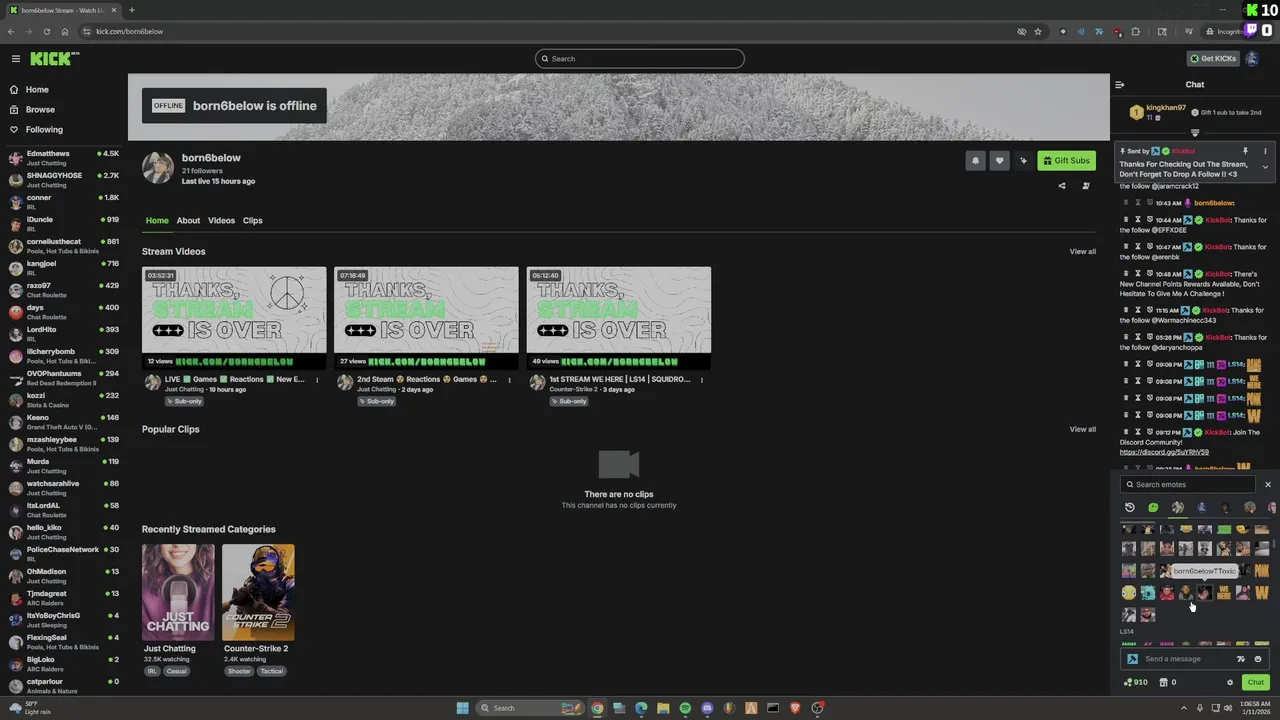
Task: Click the notification bell button
Action: [975, 161]
